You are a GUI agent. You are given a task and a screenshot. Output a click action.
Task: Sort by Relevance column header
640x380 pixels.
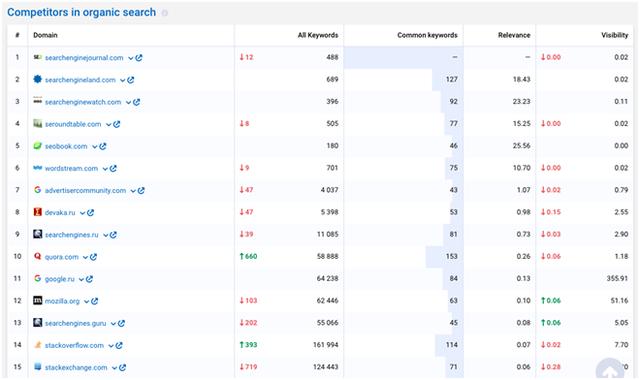point(514,35)
